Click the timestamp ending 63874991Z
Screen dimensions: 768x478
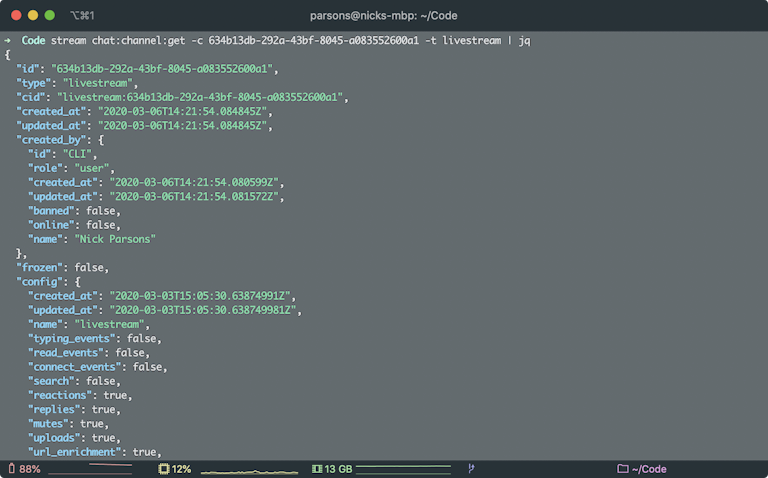[200, 296]
